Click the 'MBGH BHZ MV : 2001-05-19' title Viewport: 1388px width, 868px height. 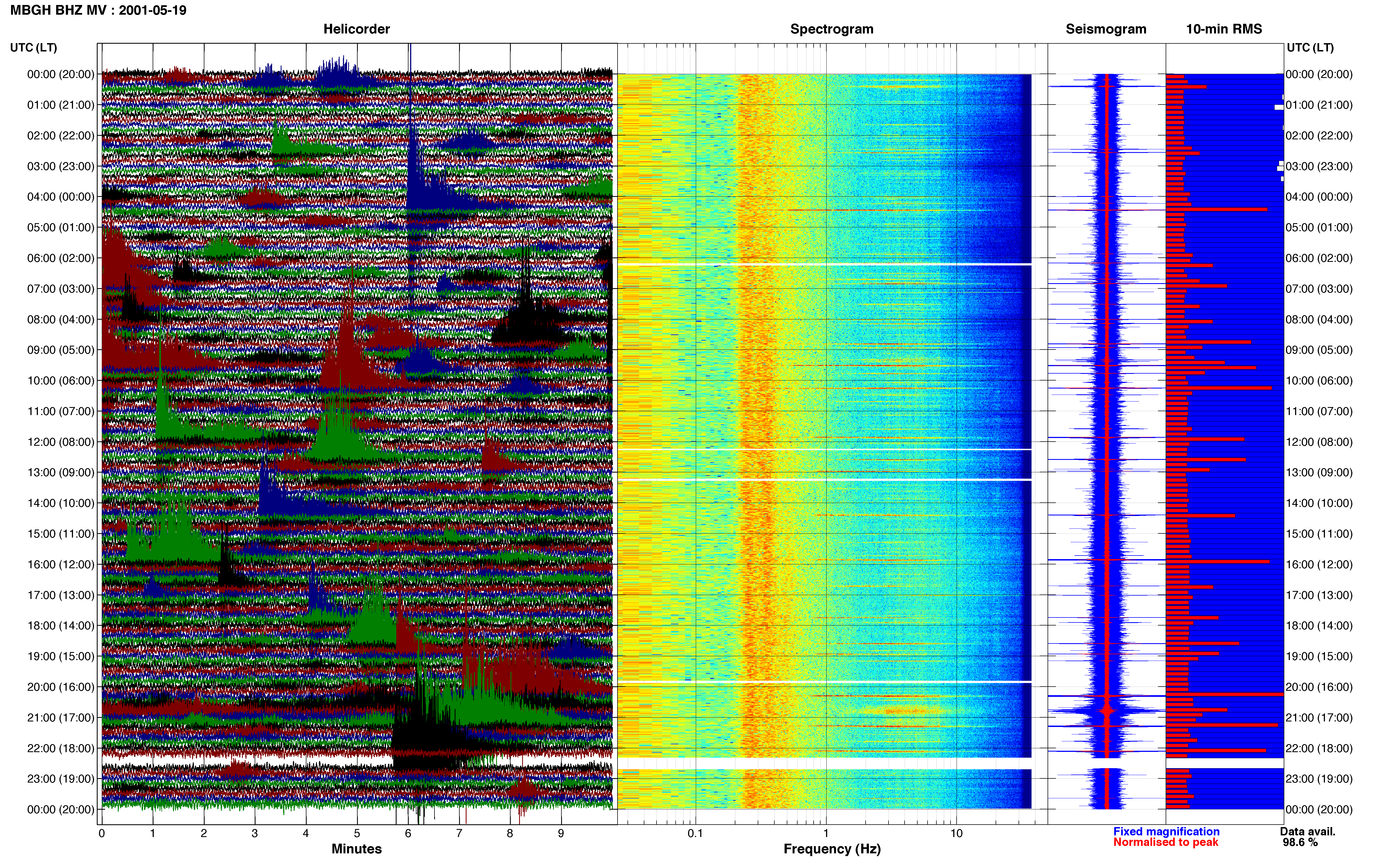click(x=98, y=10)
